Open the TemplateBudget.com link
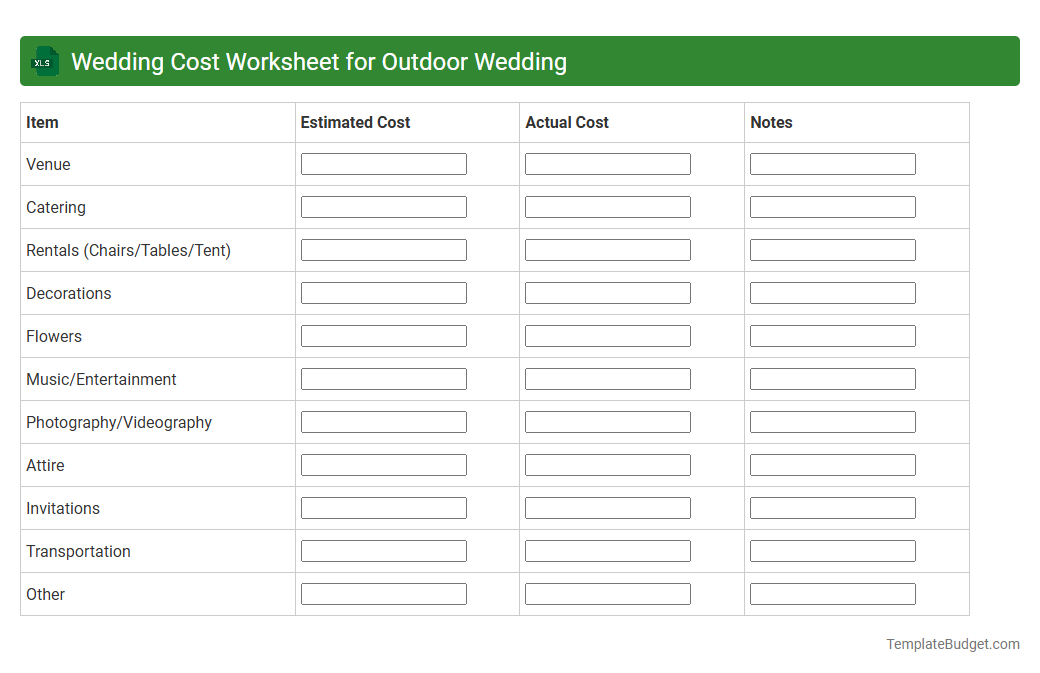Screen dimensions: 1040x673 [952, 644]
